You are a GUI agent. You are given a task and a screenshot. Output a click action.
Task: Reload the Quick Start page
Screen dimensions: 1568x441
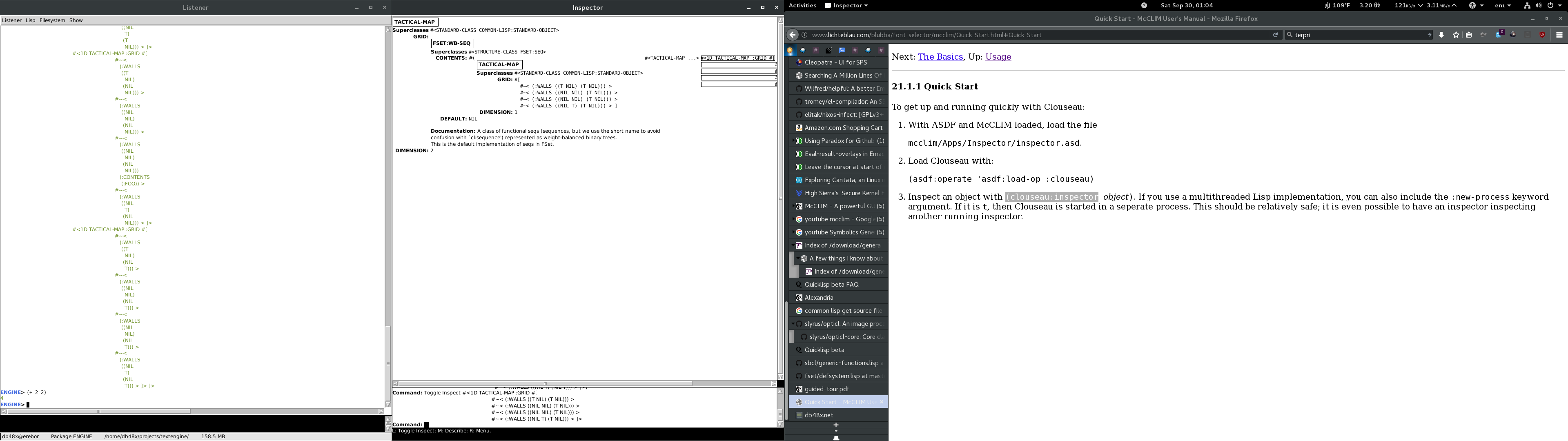tap(1275, 35)
